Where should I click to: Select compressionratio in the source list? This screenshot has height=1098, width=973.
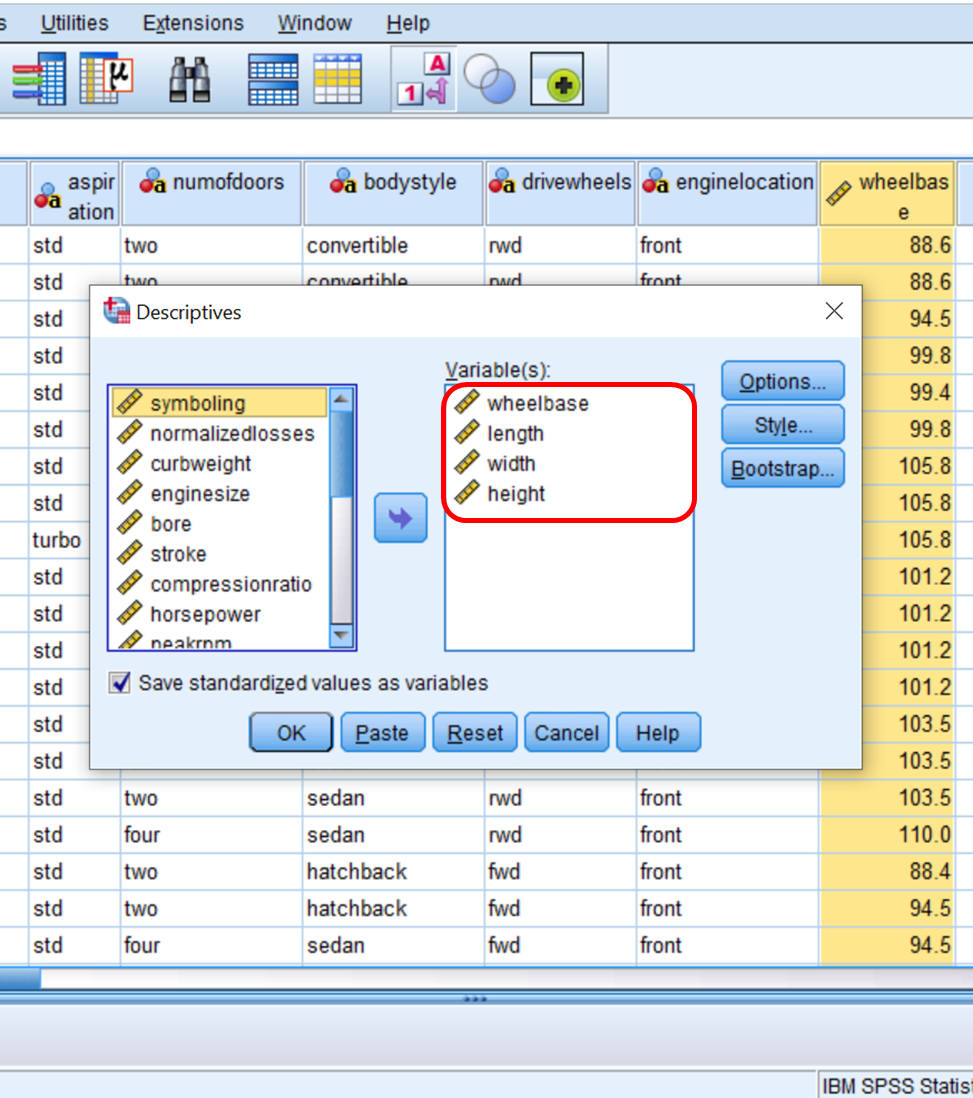tap(219, 584)
